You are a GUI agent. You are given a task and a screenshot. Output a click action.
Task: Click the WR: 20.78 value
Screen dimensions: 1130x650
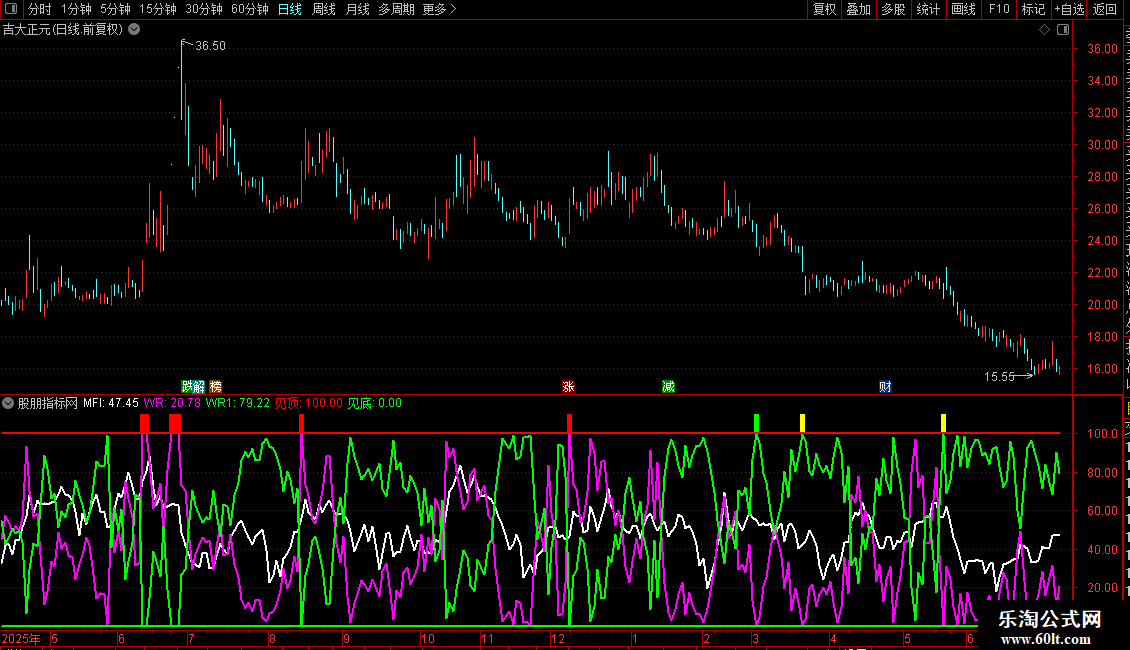coord(172,403)
